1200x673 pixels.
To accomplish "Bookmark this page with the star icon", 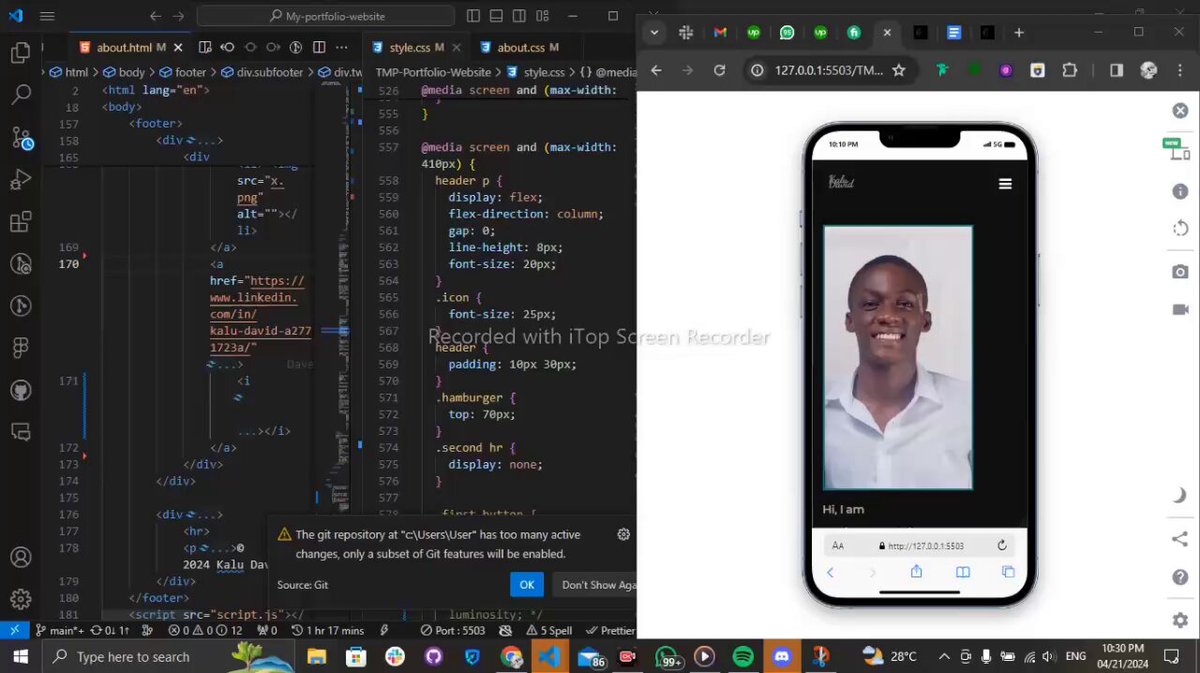I will [x=899, y=70].
